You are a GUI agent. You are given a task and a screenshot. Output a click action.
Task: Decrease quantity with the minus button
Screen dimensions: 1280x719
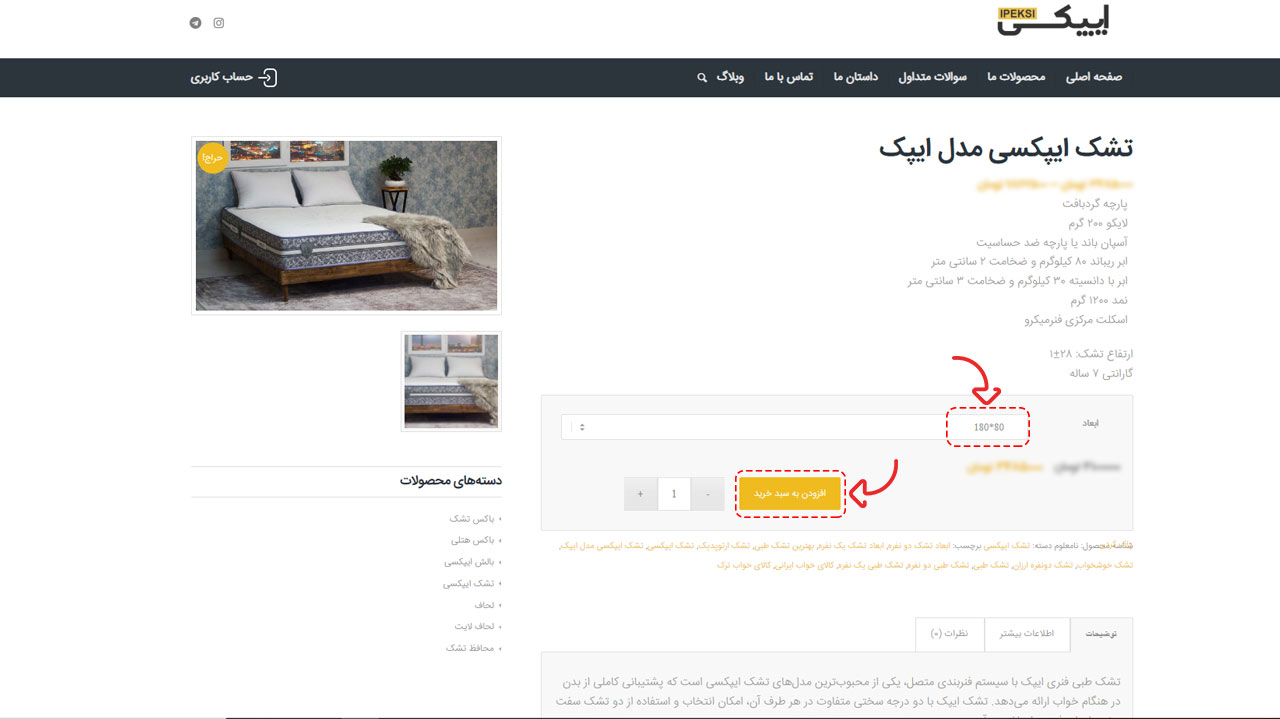(x=707, y=494)
